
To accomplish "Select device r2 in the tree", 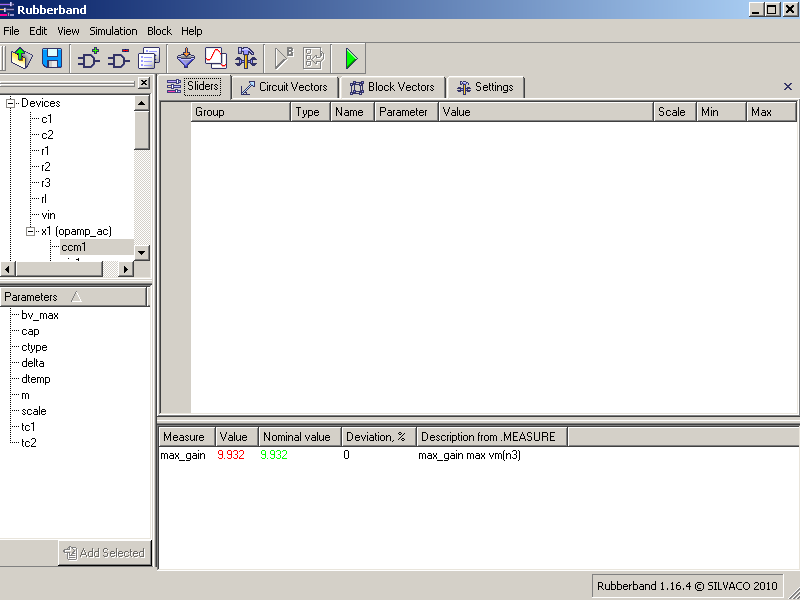I will coord(46,167).
